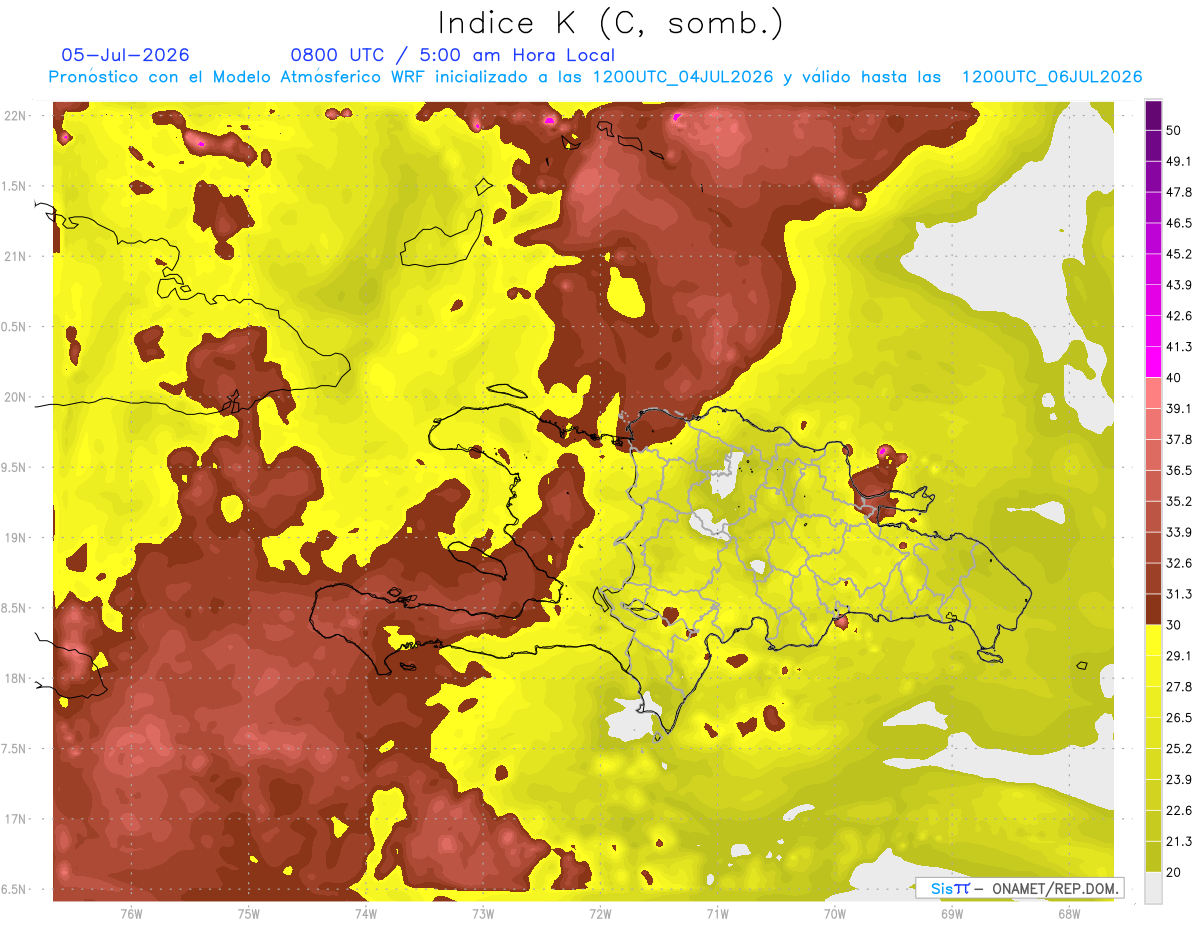Select the date '05-Jul-2026'

pos(125,55)
